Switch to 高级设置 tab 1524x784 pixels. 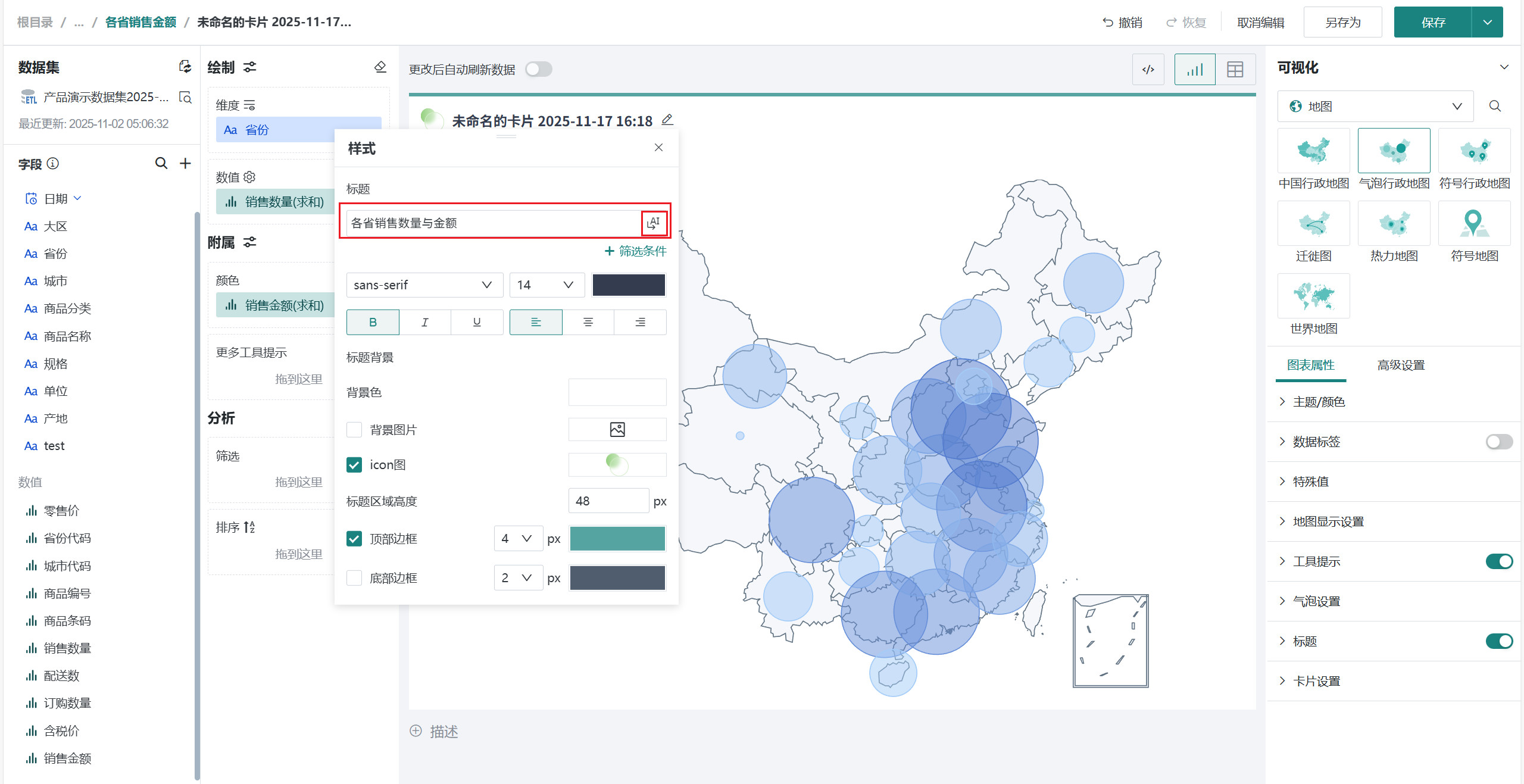(x=1400, y=365)
